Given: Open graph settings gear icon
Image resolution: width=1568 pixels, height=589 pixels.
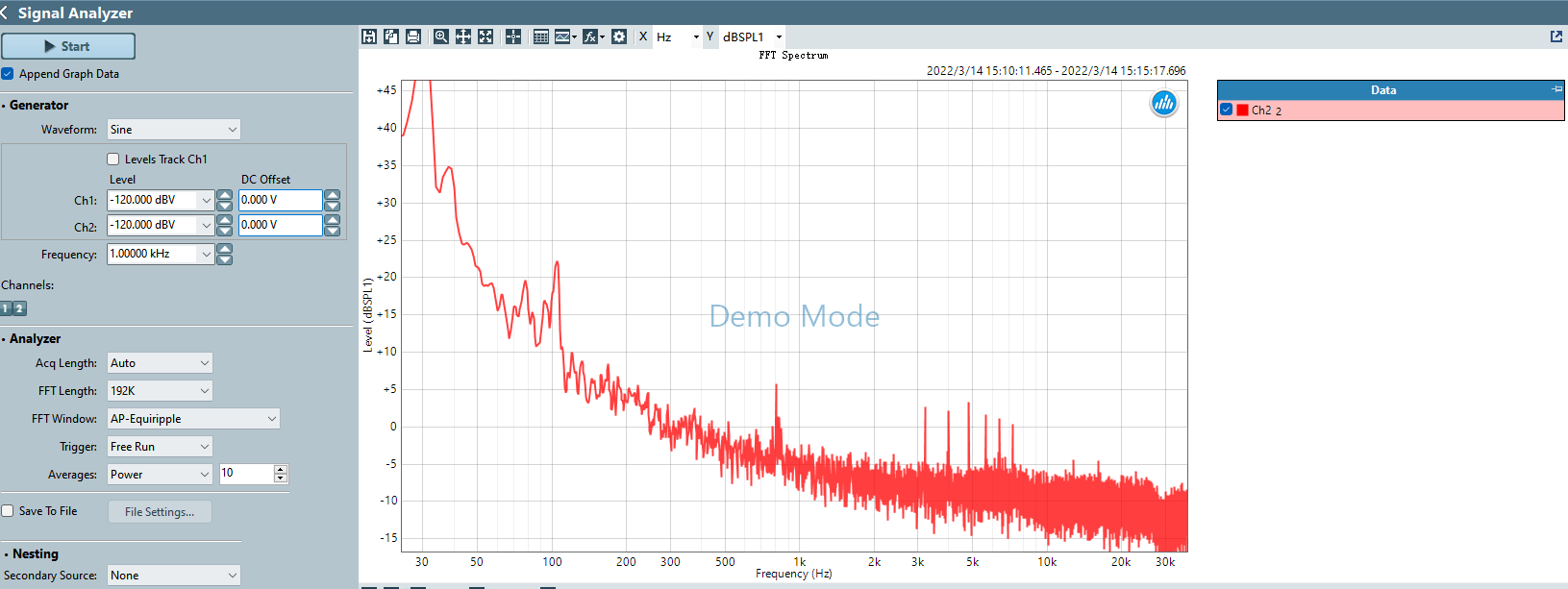Looking at the screenshot, I should tap(619, 37).
